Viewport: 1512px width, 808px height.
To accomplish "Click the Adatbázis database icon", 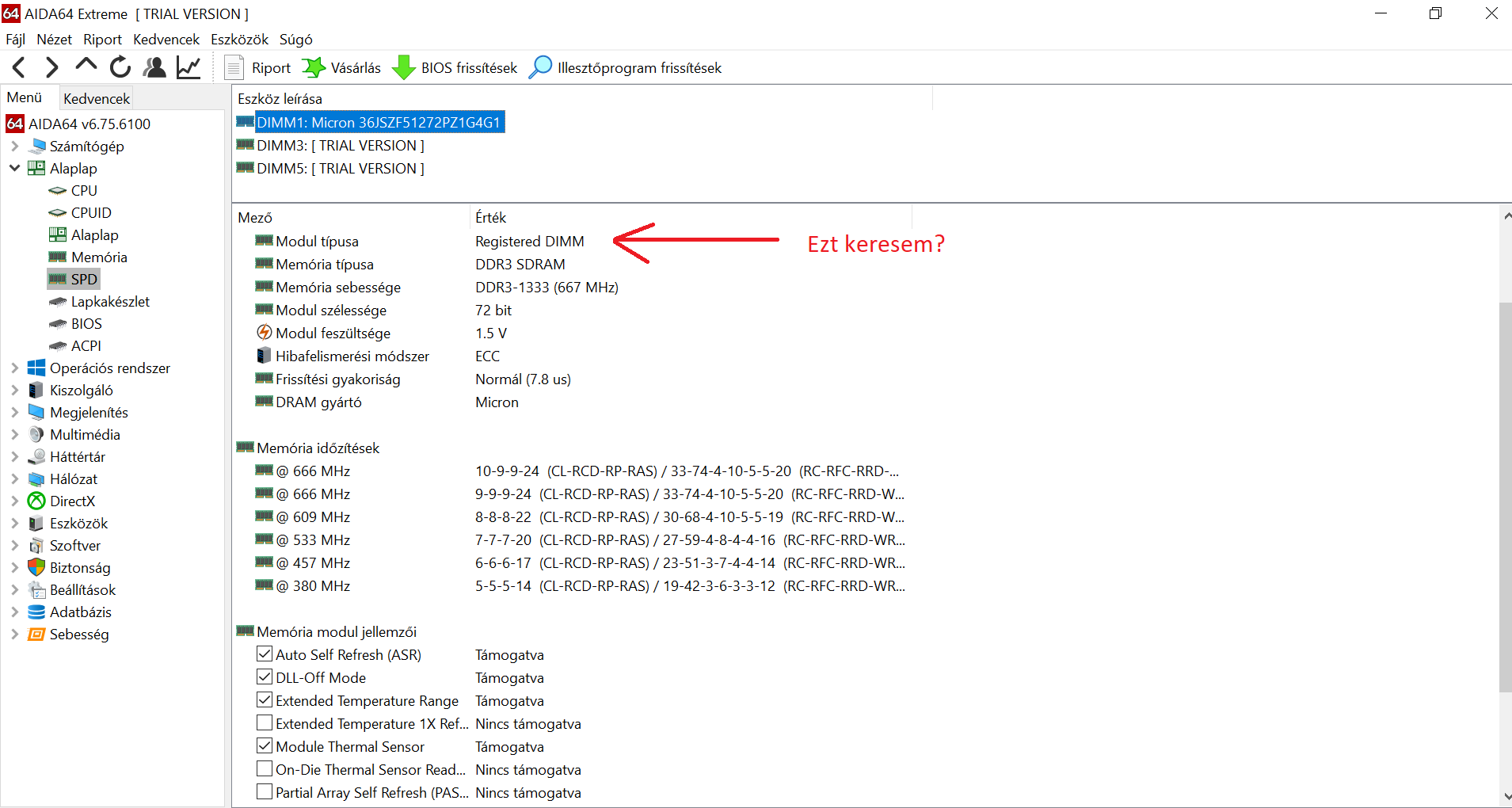I will pyautogui.click(x=36, y=612).
